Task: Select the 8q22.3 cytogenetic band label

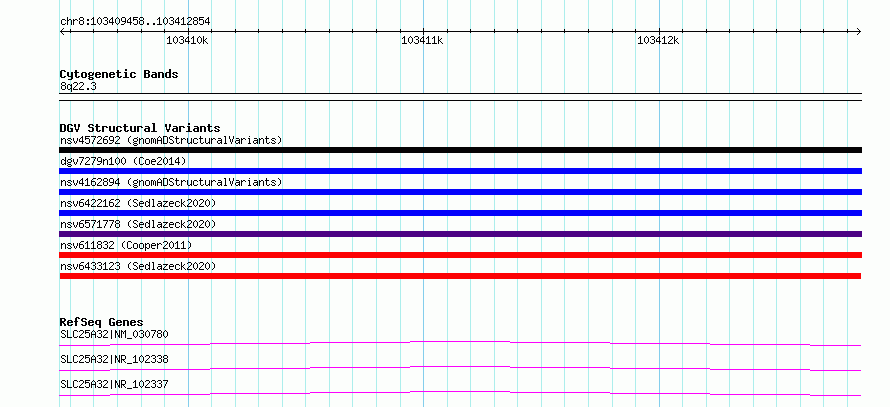Action: (x=78, y=87)
